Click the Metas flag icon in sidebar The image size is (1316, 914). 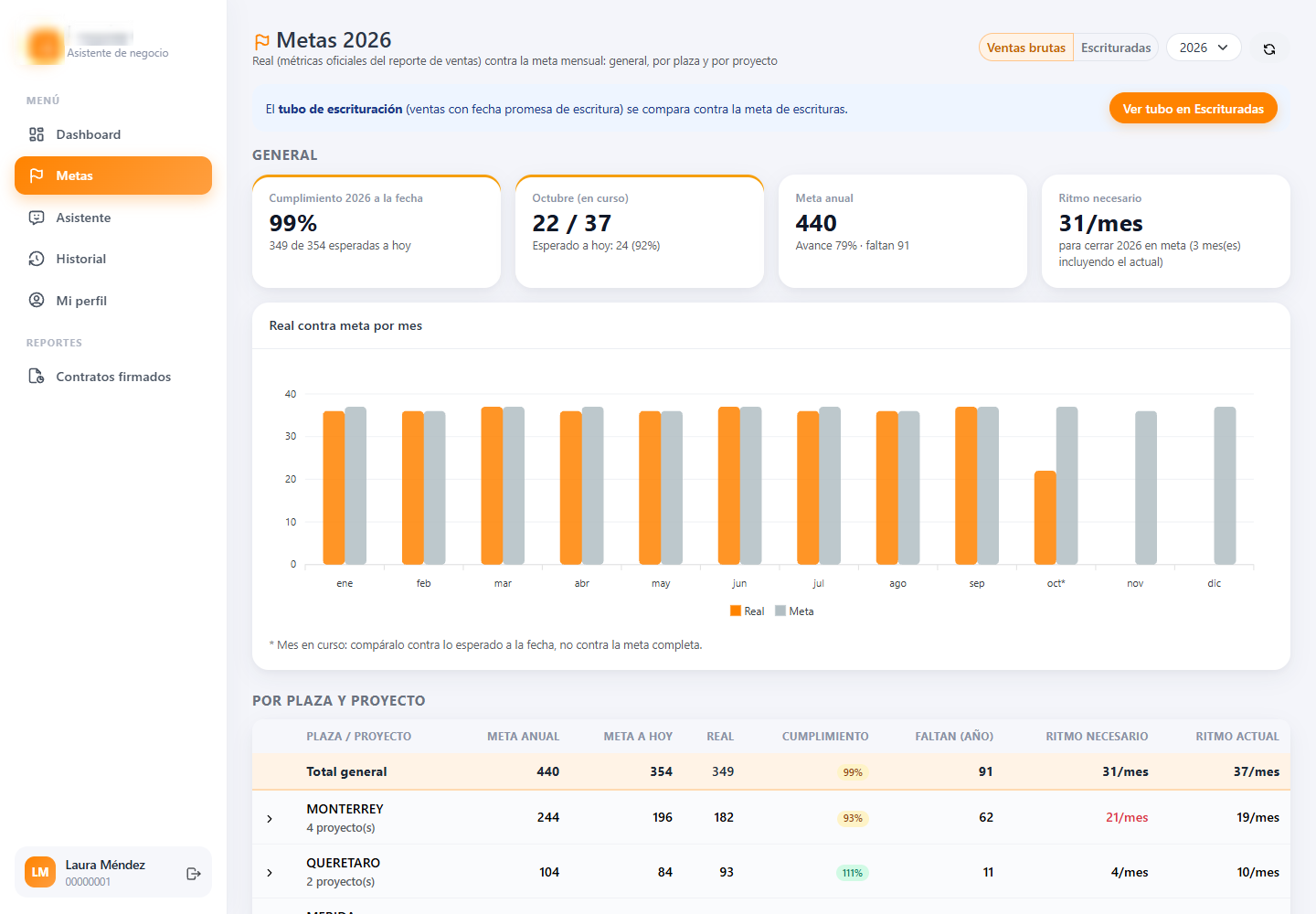(x=37, y=175)
